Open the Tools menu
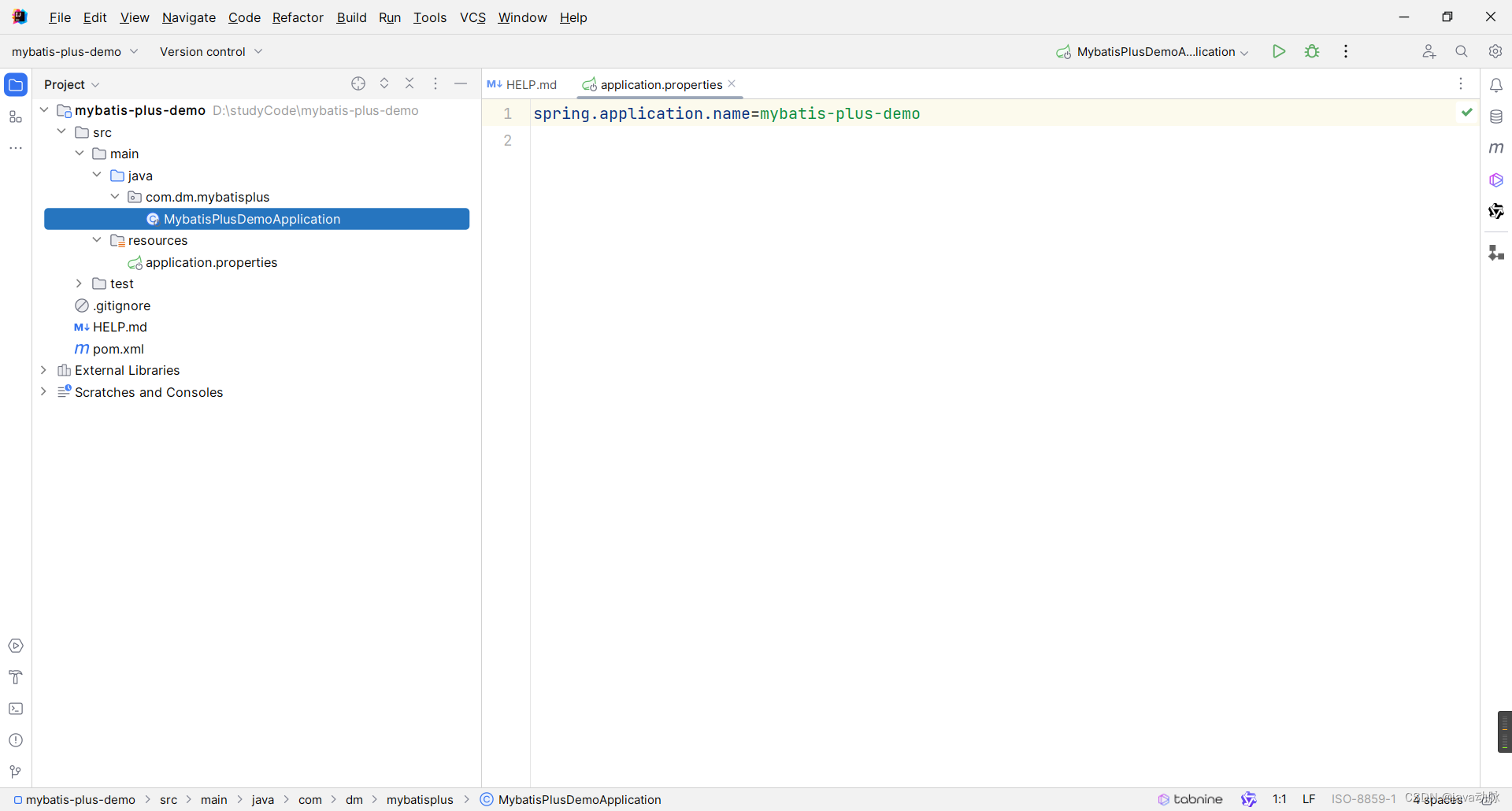 click(430, 17)
